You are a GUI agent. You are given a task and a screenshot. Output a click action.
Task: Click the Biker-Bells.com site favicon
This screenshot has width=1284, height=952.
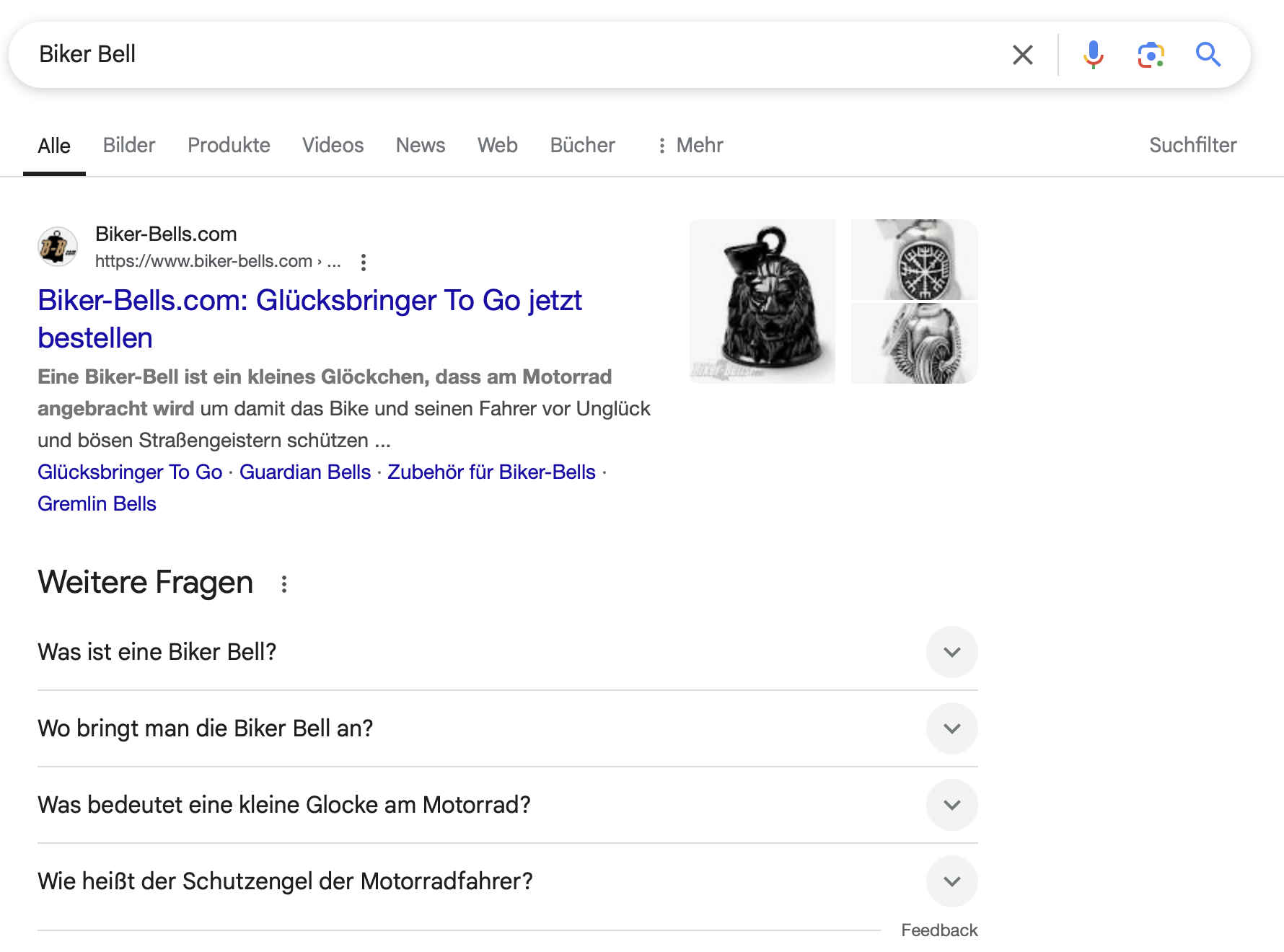pos(58,247)
